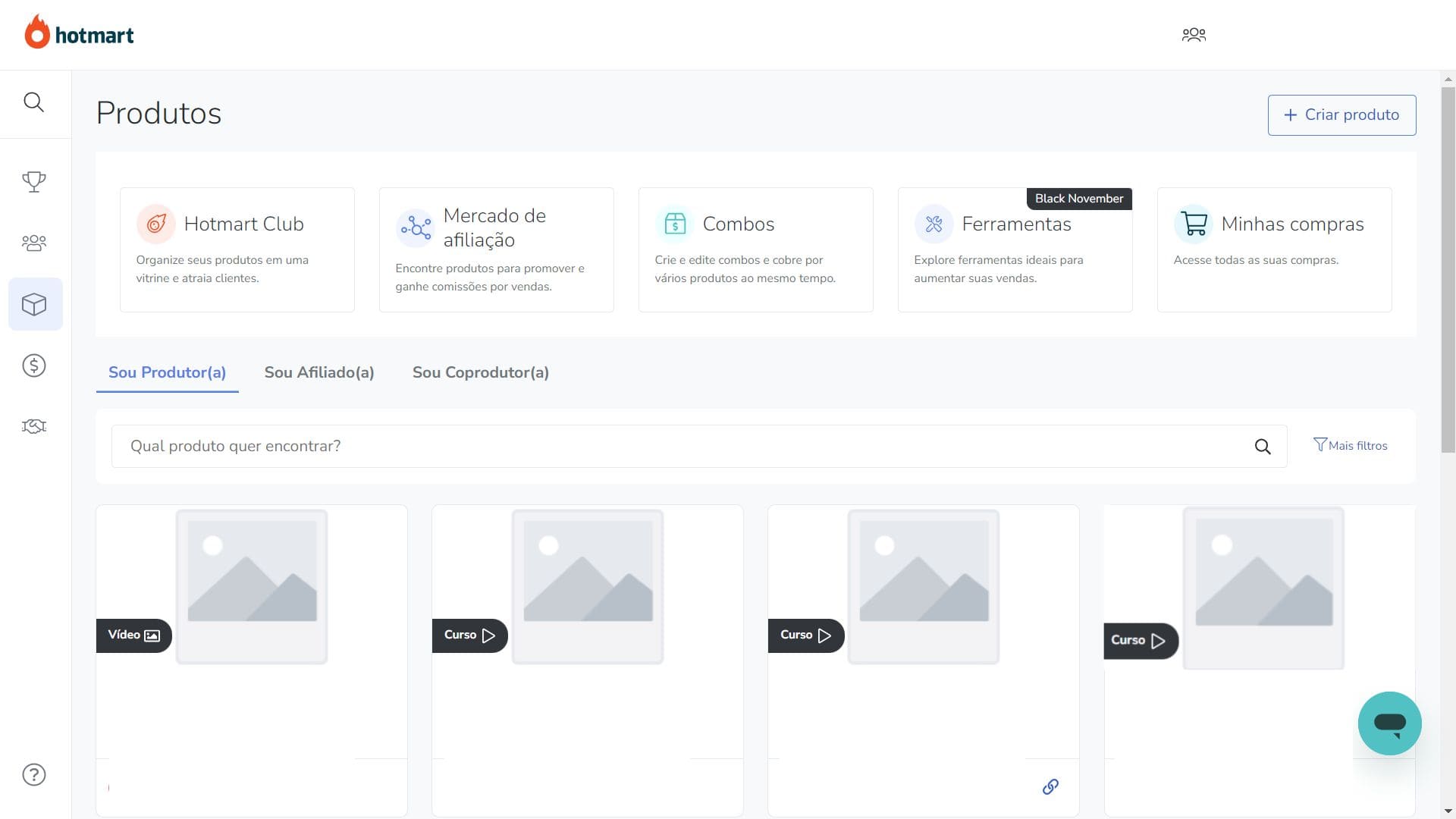Open the handshake partnerships sidebar icon
The width and height of the screenshot is (1456, 819).
pyautogui.click(x=33, y=426)
